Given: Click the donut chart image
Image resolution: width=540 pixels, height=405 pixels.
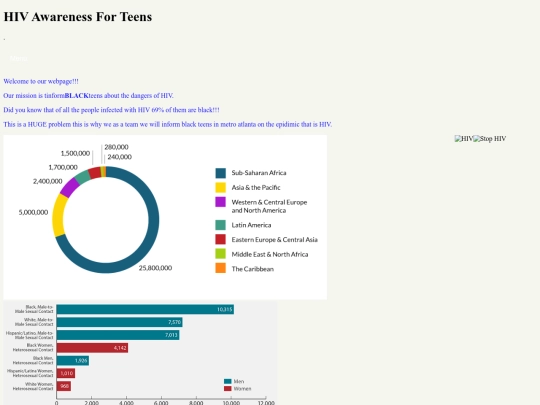Looking at the screenshot, I should [165, 217].
